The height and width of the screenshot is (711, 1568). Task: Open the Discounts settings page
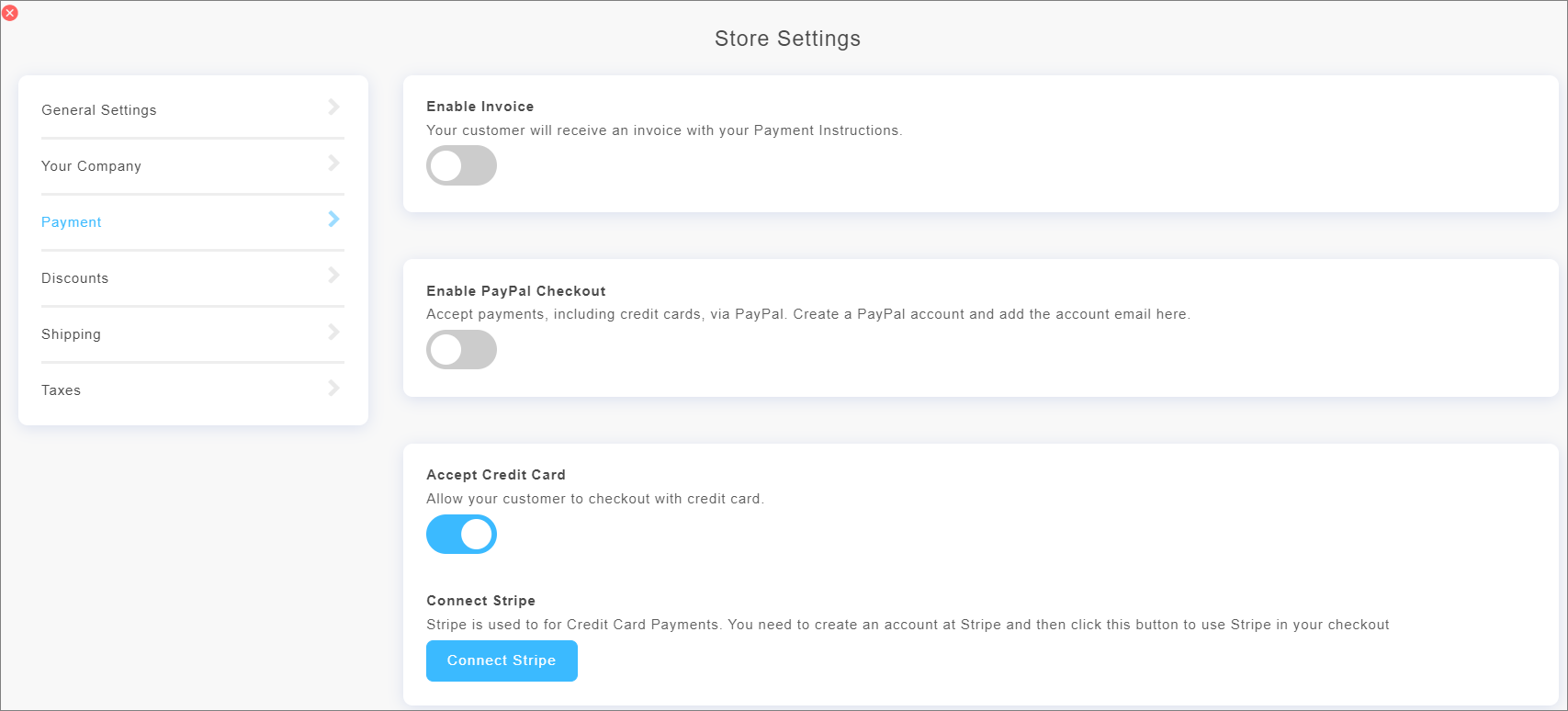[x=75, y=278]
